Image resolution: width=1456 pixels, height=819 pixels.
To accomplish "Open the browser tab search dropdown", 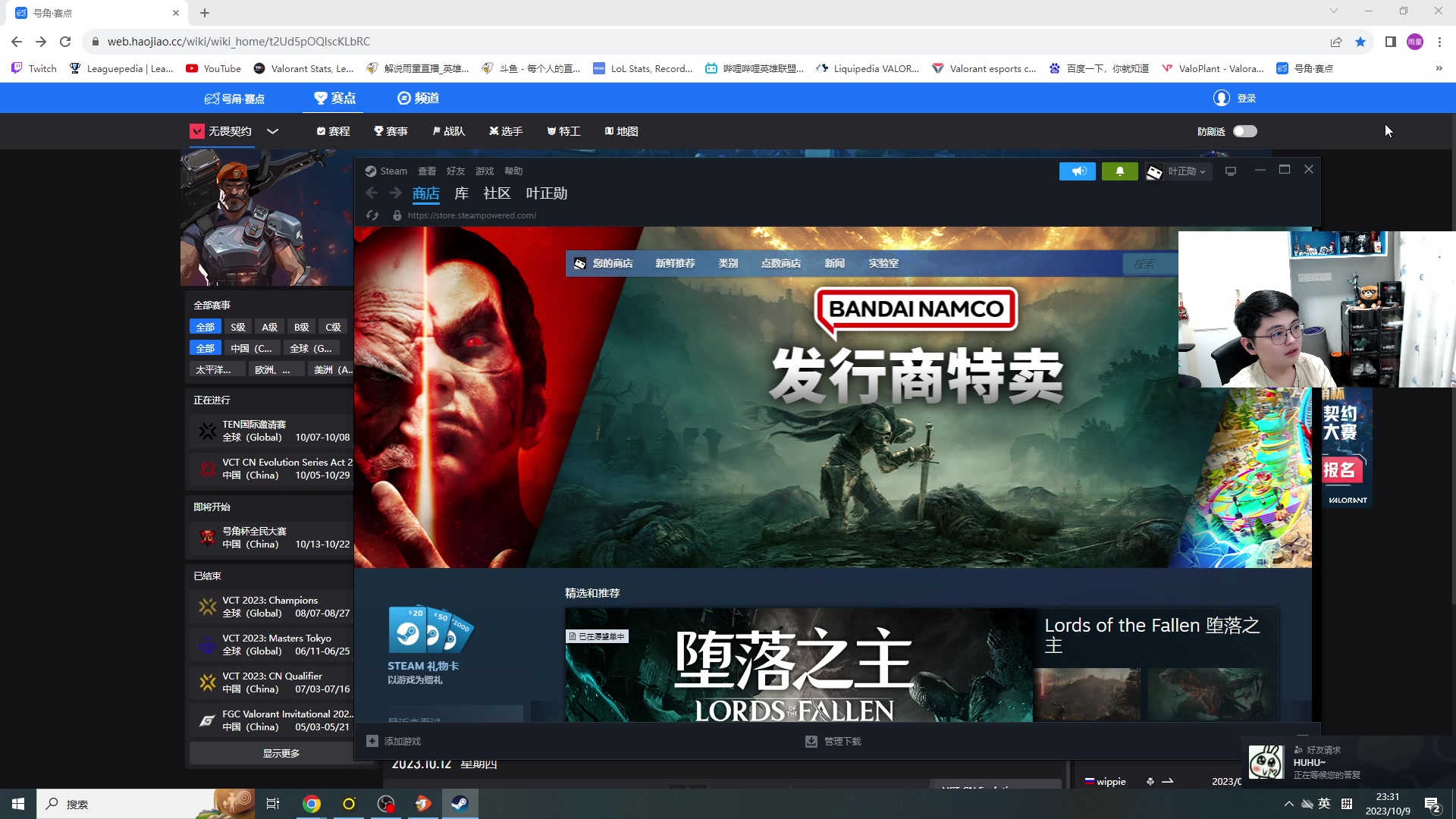I will [x=1335, y=11].
